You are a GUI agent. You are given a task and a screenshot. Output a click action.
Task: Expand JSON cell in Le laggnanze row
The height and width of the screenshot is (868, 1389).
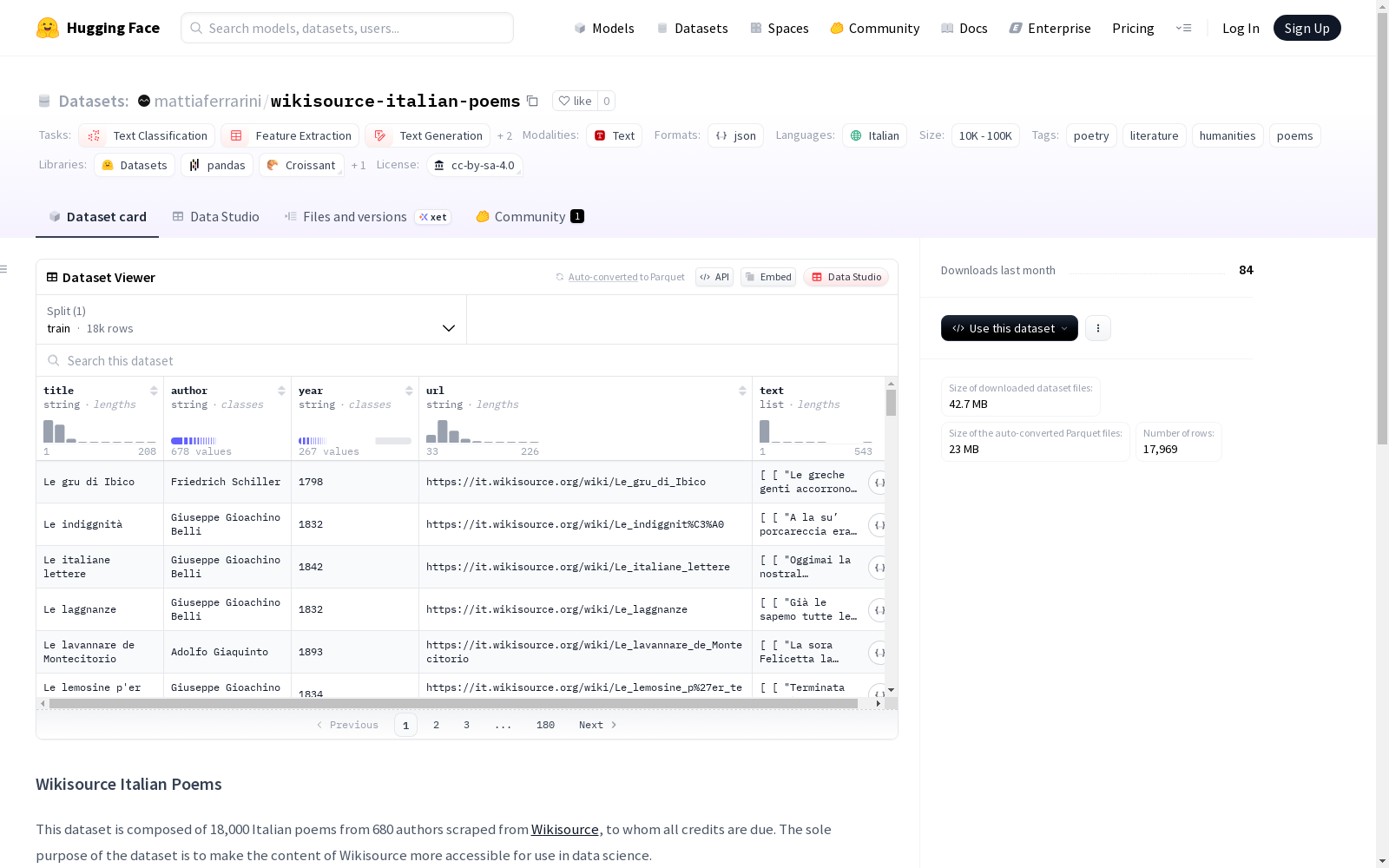[878, 610]
